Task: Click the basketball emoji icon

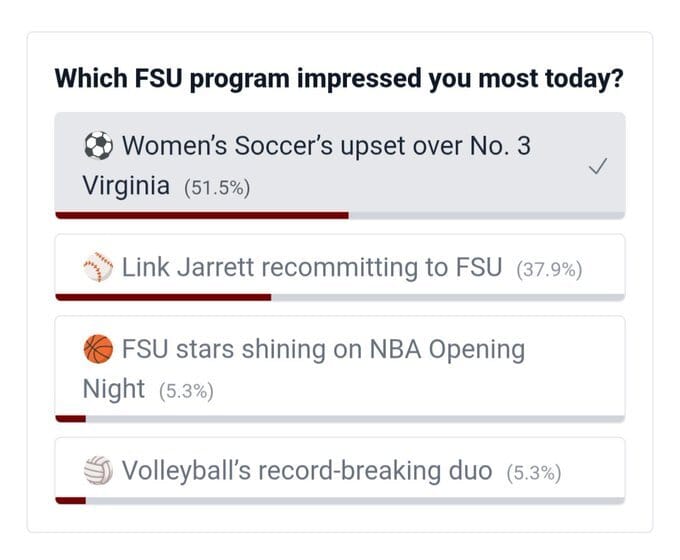Action: [98, 350]
